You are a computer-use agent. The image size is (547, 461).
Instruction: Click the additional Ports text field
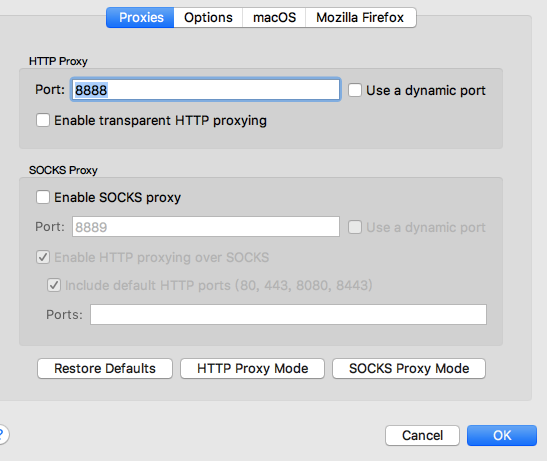click(x=288, y=314)
